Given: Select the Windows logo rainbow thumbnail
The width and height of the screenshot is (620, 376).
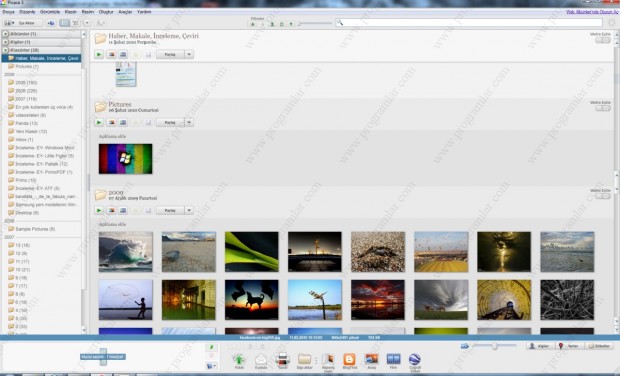Looking at the screenshot, I should (125, 159).
